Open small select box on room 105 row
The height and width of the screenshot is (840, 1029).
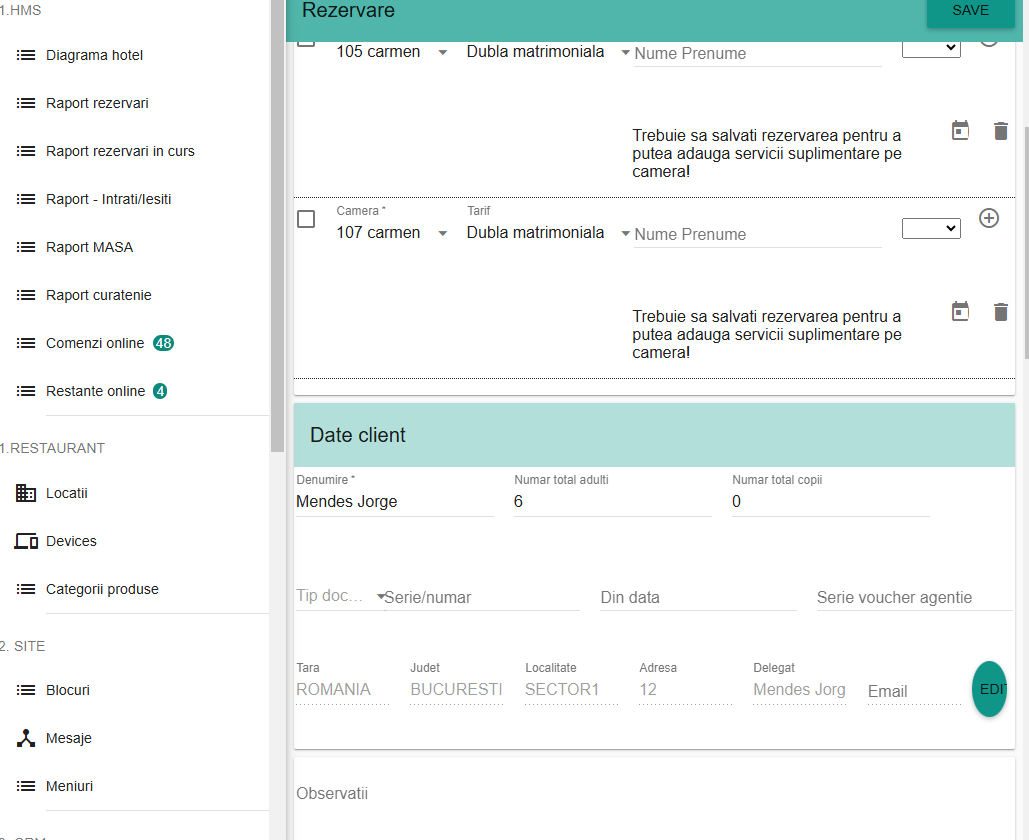pyautogui.click(x=931, y=49)
